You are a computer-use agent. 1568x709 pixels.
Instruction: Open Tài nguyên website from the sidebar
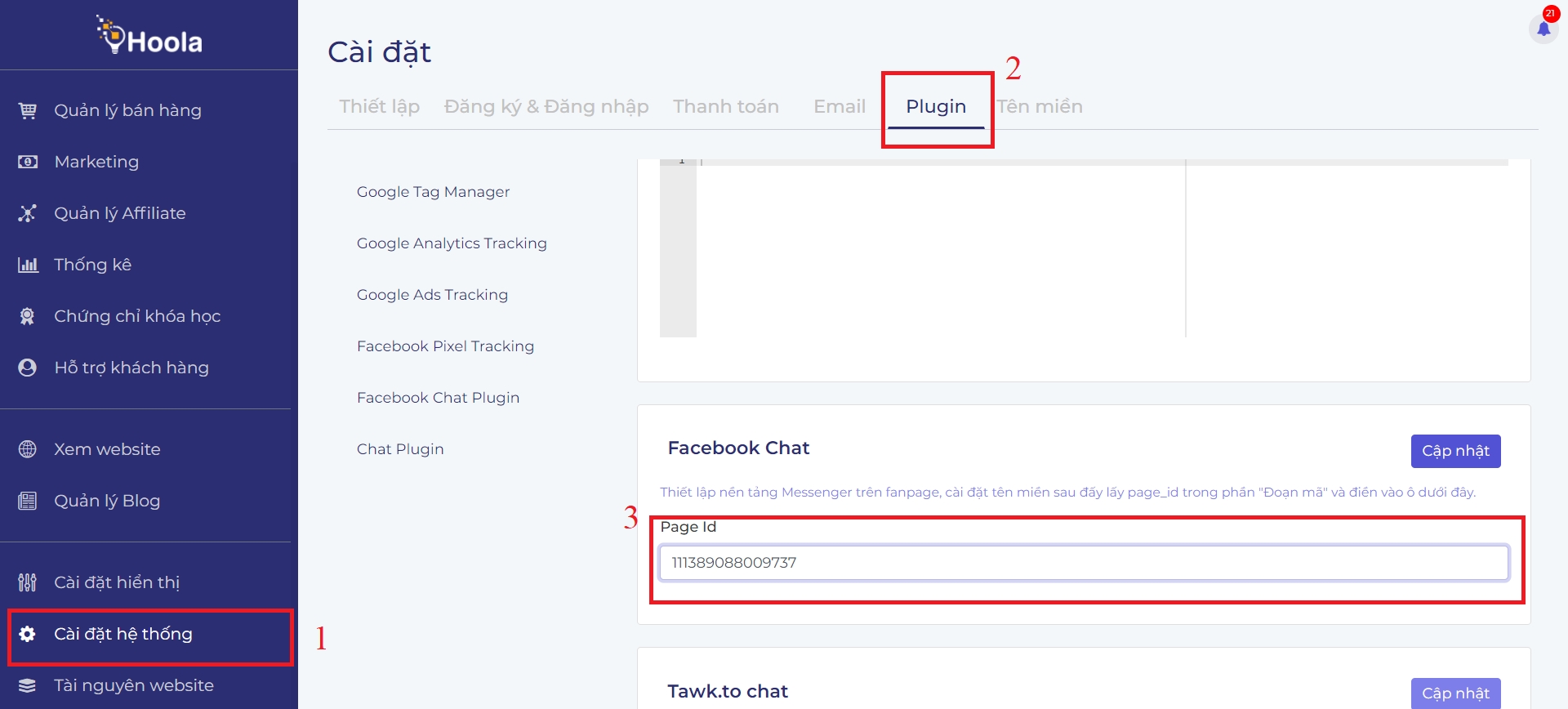[x=133, y=685]
